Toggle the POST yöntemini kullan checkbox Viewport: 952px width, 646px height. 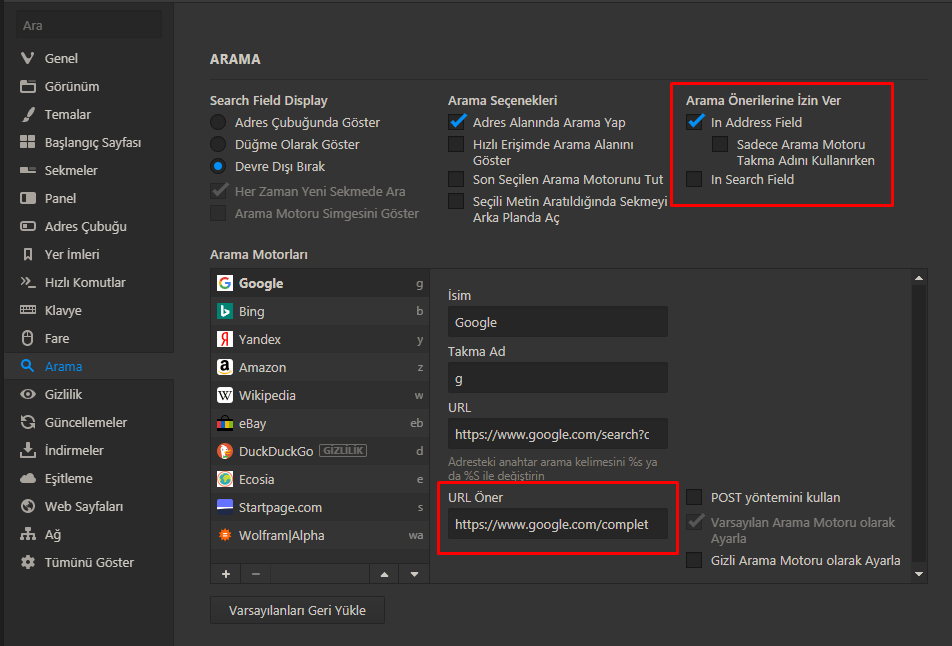pos(695,497)
